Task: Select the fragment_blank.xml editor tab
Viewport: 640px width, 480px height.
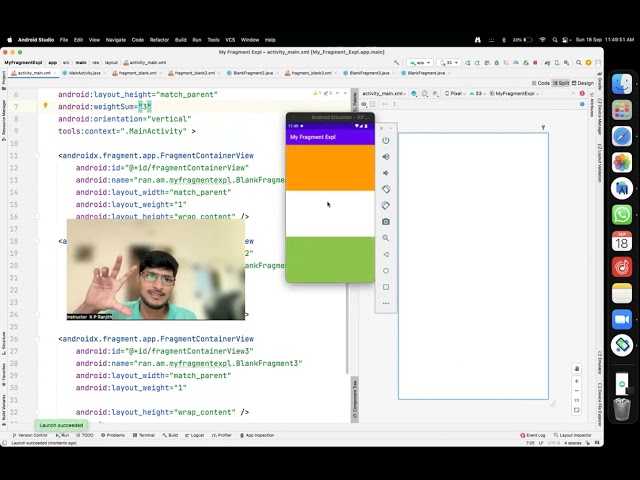Action: (x=137, y=73)
